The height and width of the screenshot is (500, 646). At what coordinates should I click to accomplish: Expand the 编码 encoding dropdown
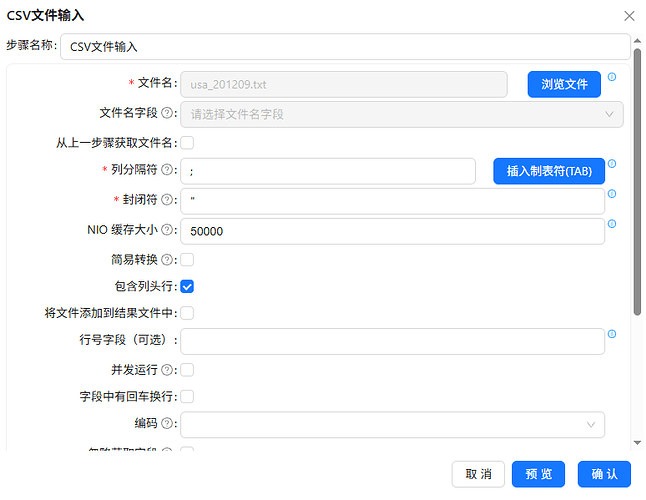click(393, 425)
